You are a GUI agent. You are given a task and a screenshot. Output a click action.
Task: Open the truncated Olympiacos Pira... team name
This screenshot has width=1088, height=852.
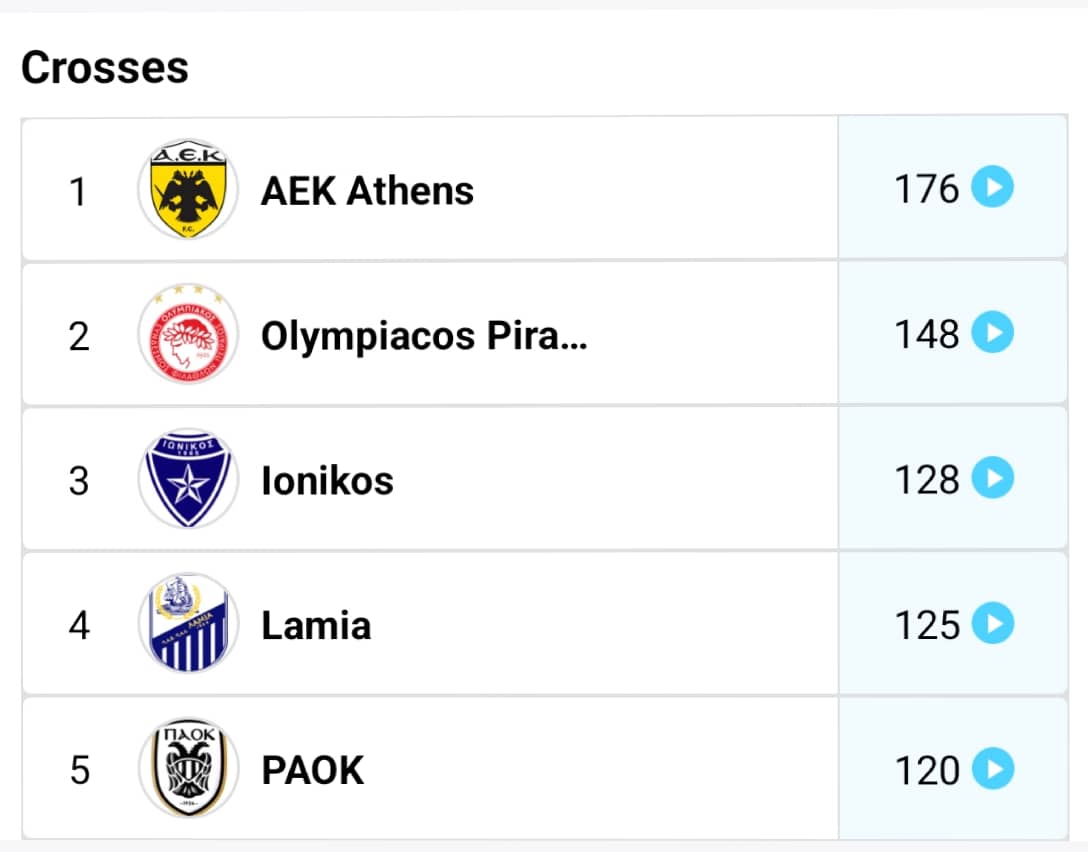point(424,337)
